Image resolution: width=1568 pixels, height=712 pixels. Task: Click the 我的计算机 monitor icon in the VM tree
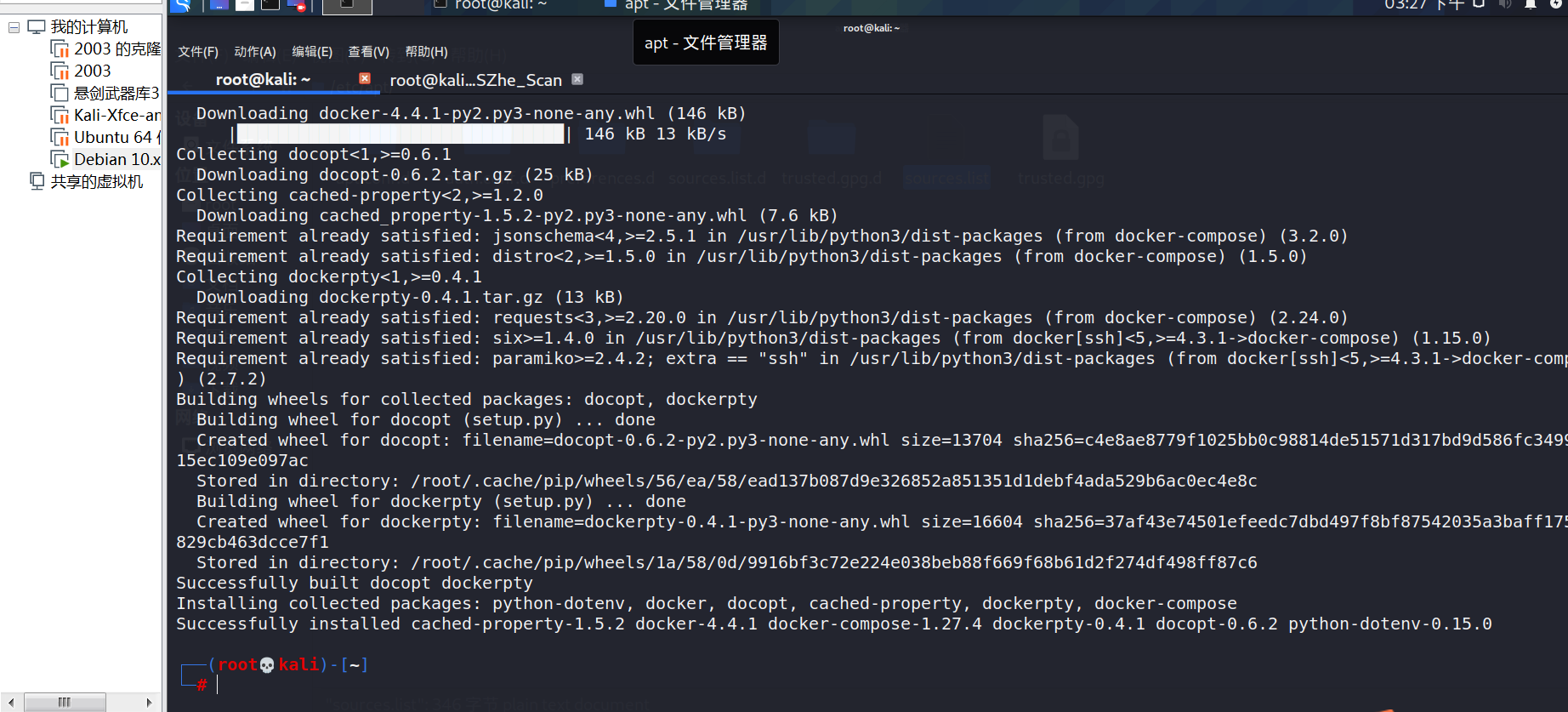37,27
